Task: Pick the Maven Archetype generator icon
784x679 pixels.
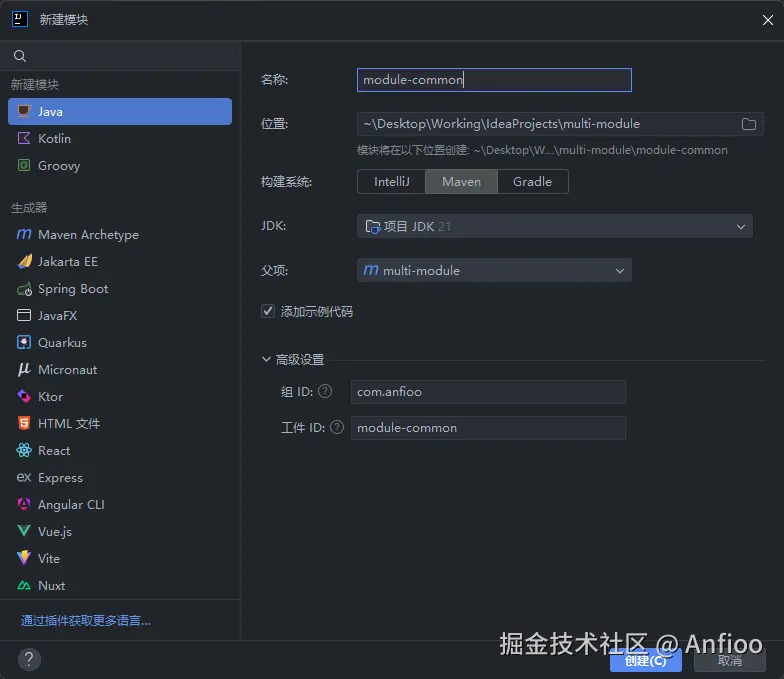Action: [24, 234]
